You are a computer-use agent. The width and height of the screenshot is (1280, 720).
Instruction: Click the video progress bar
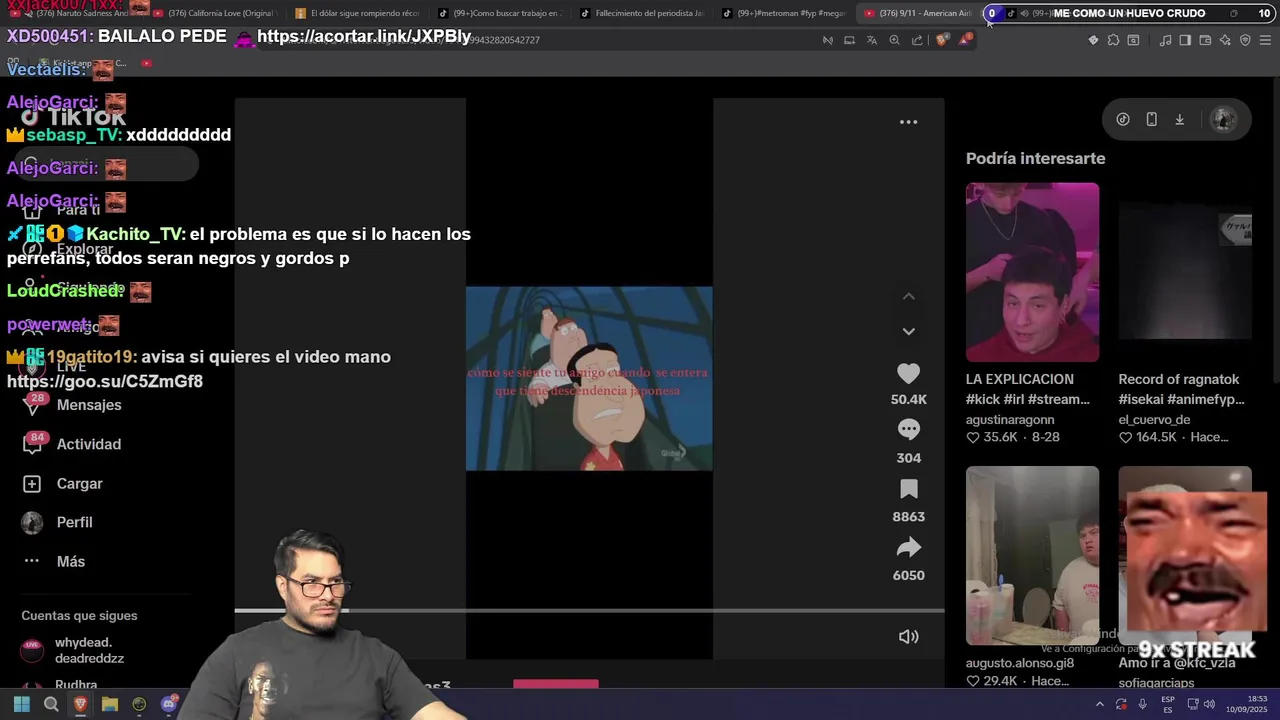(x=589, y=610)
